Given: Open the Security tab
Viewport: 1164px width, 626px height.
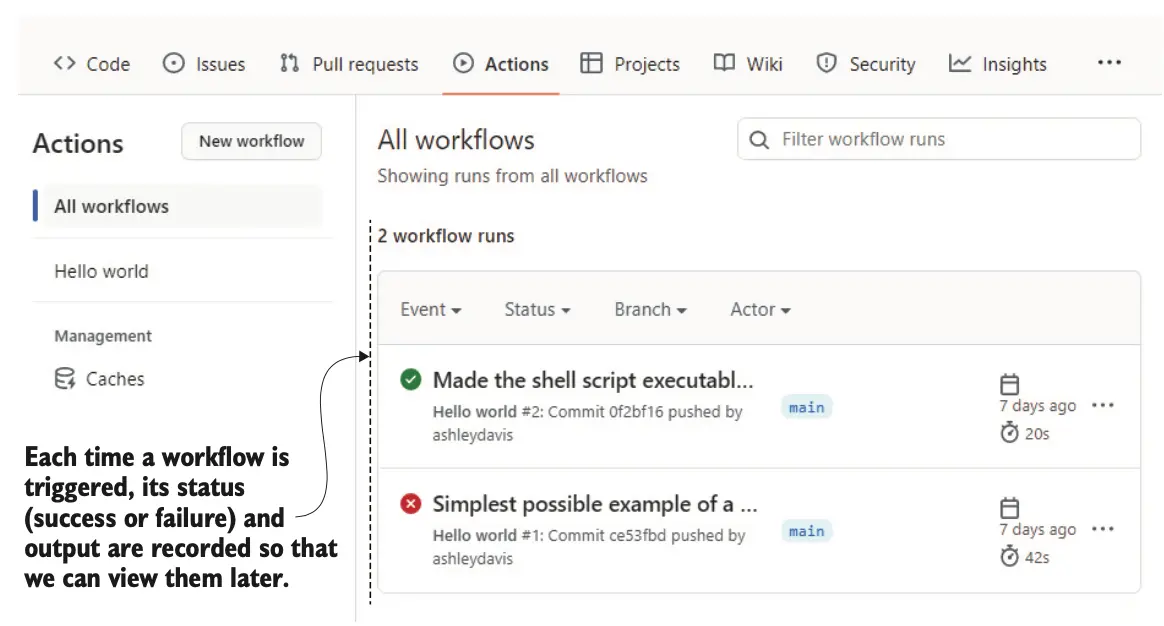Looking at the screenshot, I should click(x=866, y=64).
